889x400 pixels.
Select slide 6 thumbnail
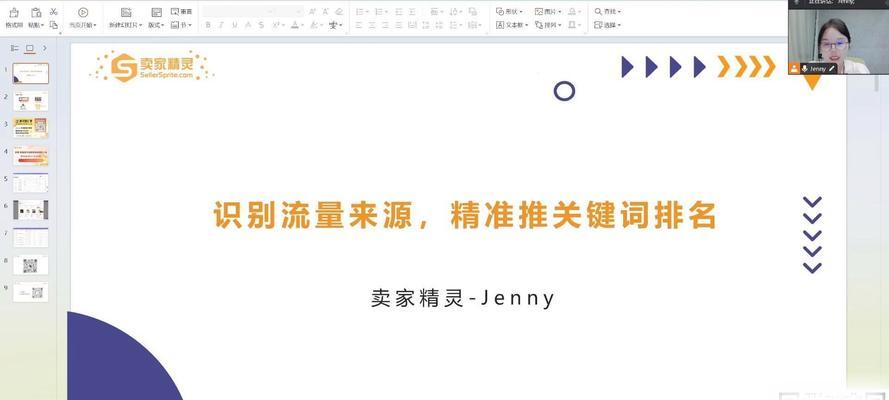click(x=31, y=210)
